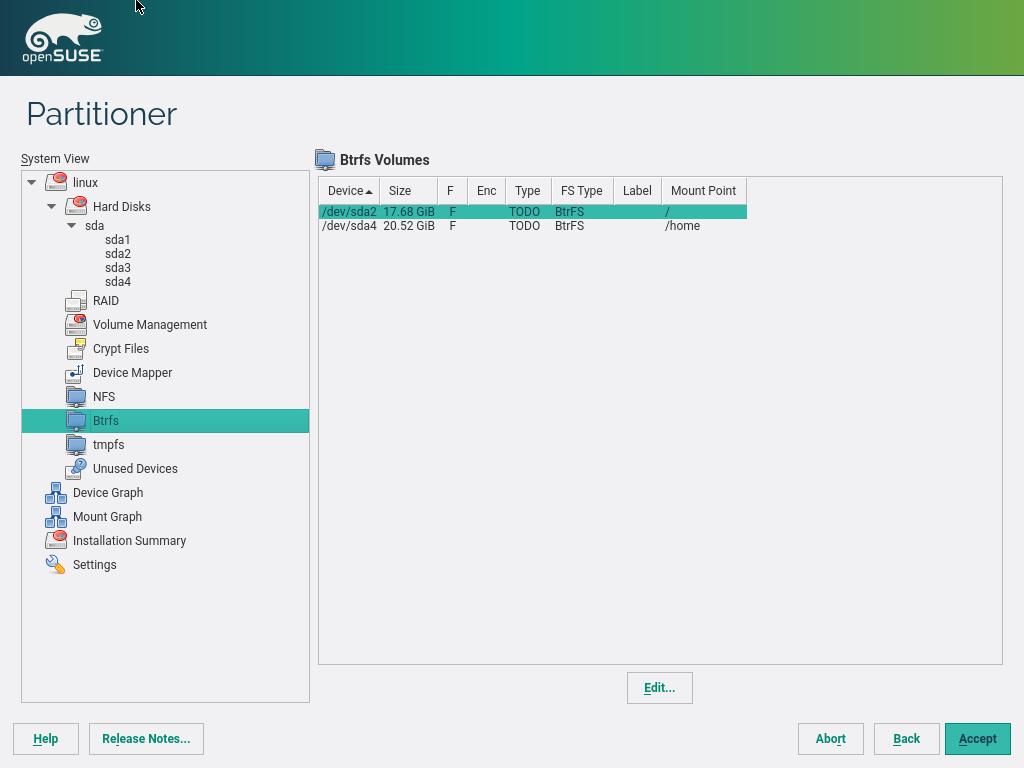
Task: Select the sda3 partition in tree
Action: (x=118, y=268)
